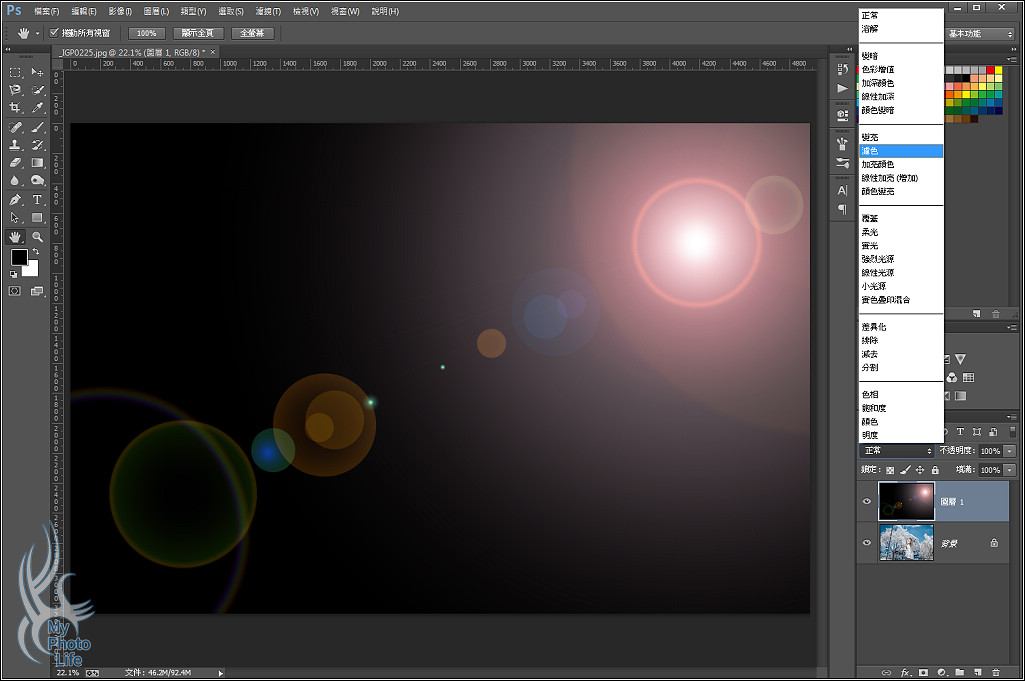Select the Crop tool
The image size is (1025, 681).
tap(16, 108)
